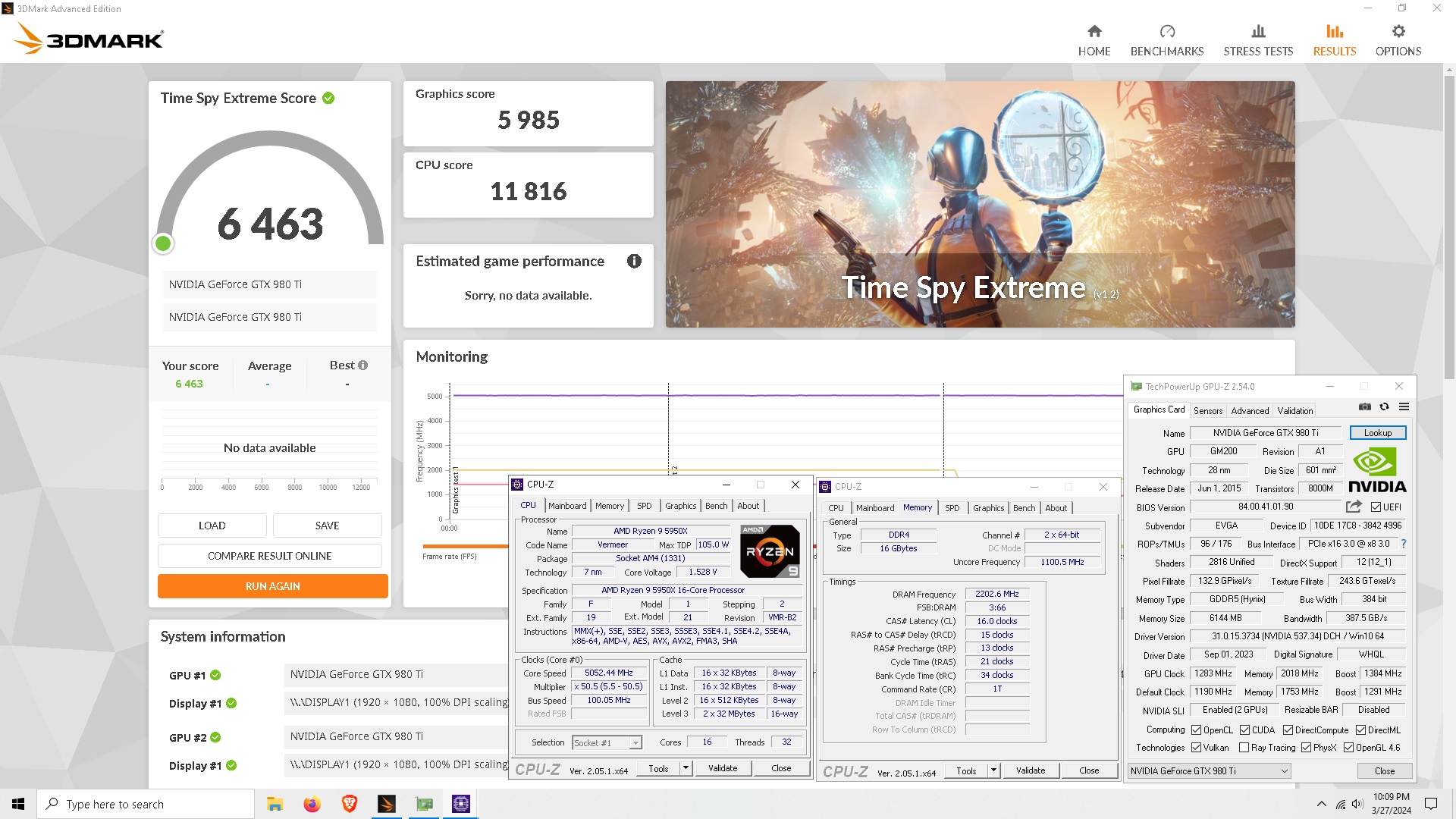The height and width of the screenshot is (819, 1456).
Task: Click the Bus Interface question mark icon
Action: pyautogui.click(x=1403, y=544)
